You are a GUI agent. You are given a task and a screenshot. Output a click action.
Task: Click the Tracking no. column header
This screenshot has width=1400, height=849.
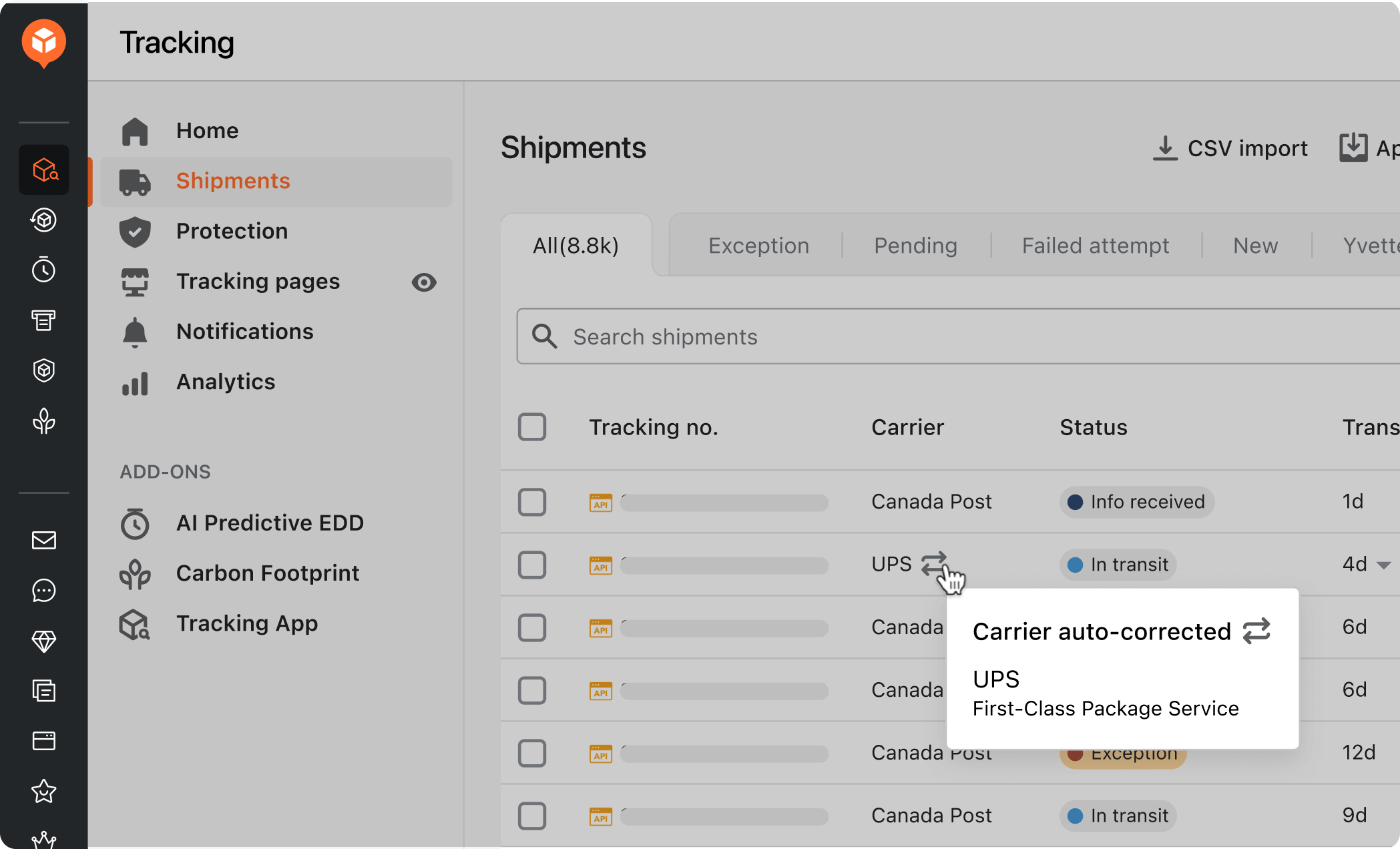[x=654, y=427]
